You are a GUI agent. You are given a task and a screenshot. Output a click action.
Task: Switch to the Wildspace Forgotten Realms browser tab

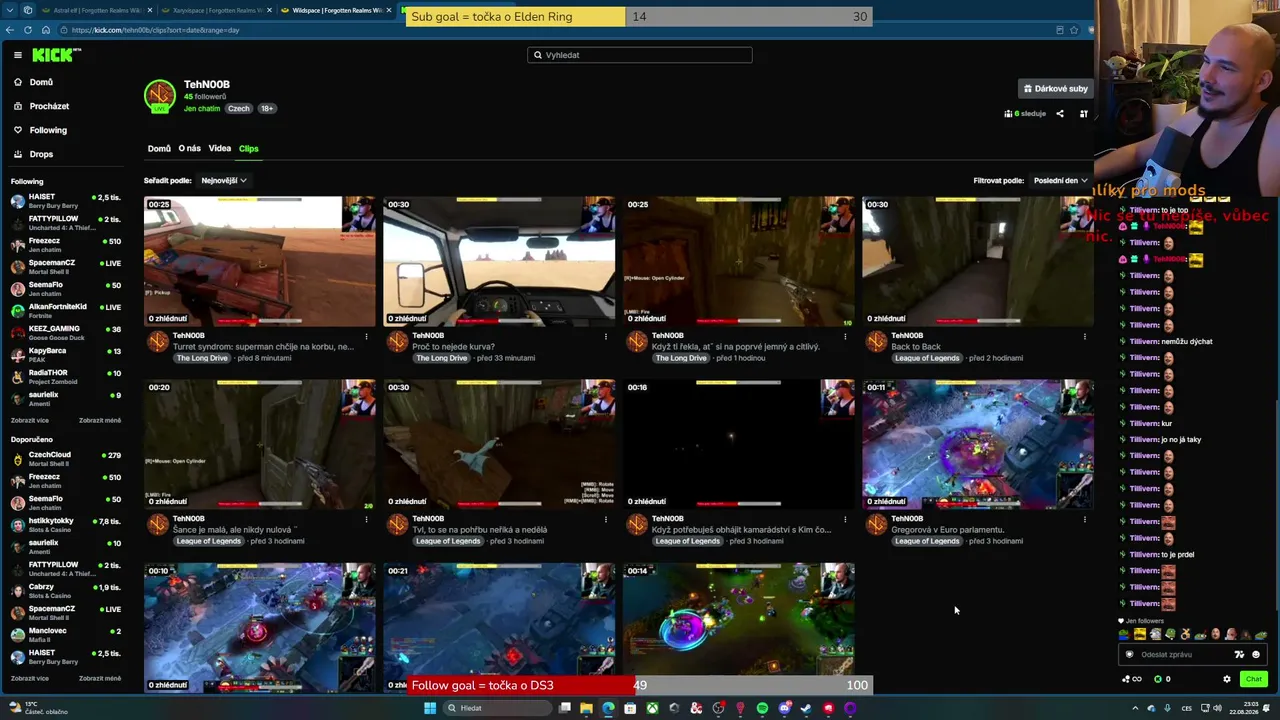point(335,10)
